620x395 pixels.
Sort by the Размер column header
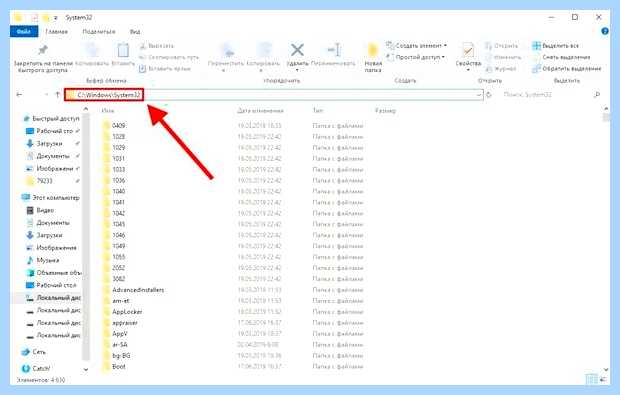[x=385, y=111]
